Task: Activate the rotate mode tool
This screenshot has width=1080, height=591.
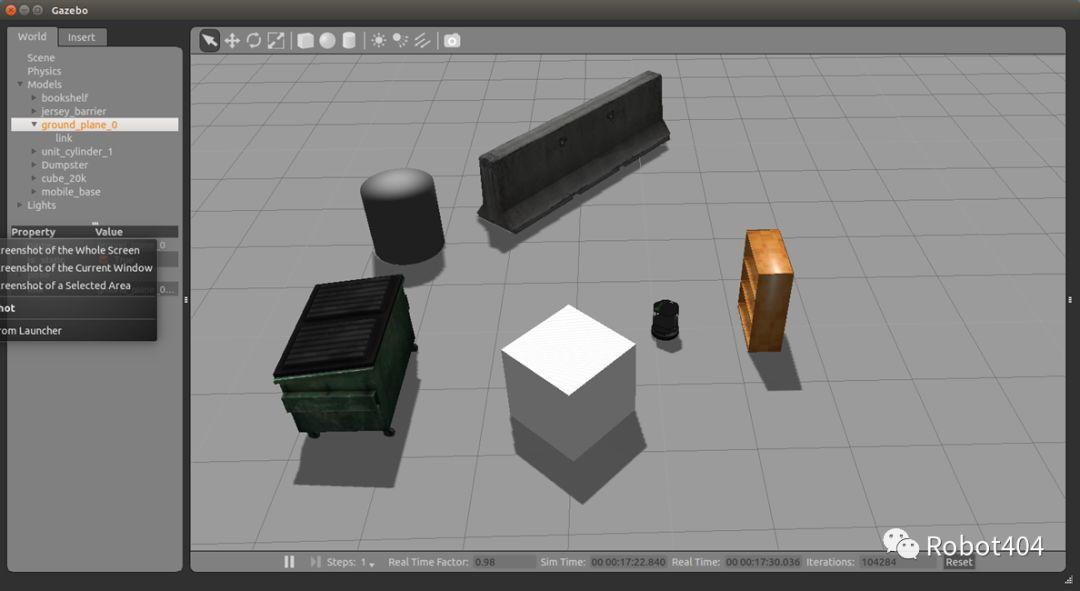Action: click(x=254, y=41)
